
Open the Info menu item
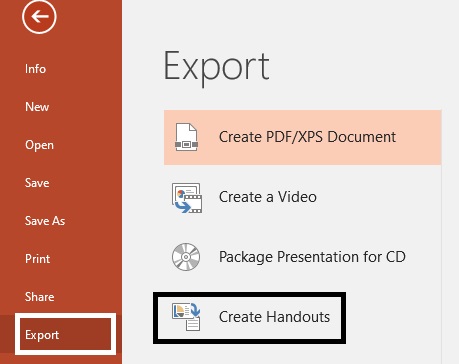pos(35,69)
